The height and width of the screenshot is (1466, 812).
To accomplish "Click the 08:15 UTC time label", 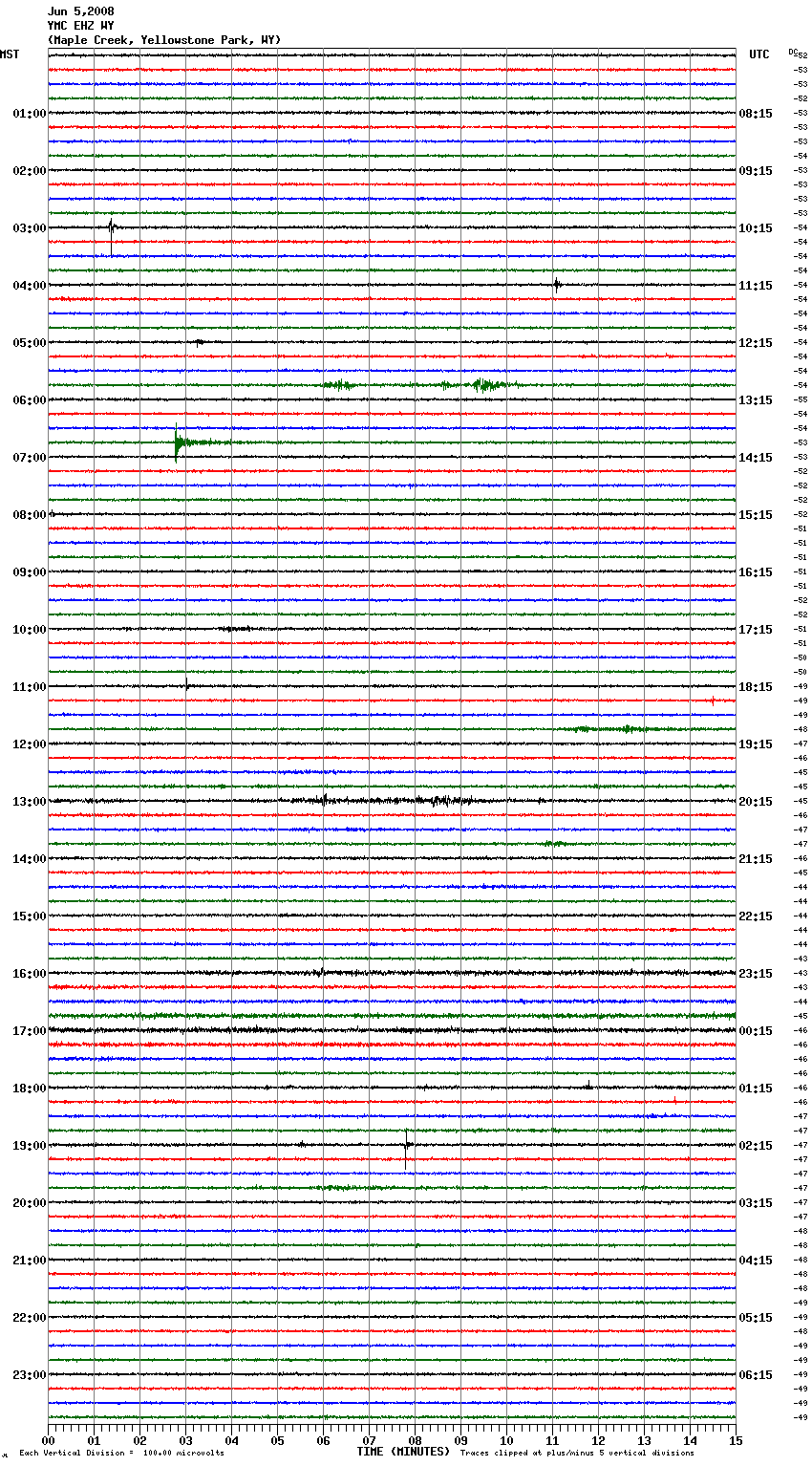I will click(756, 114).
